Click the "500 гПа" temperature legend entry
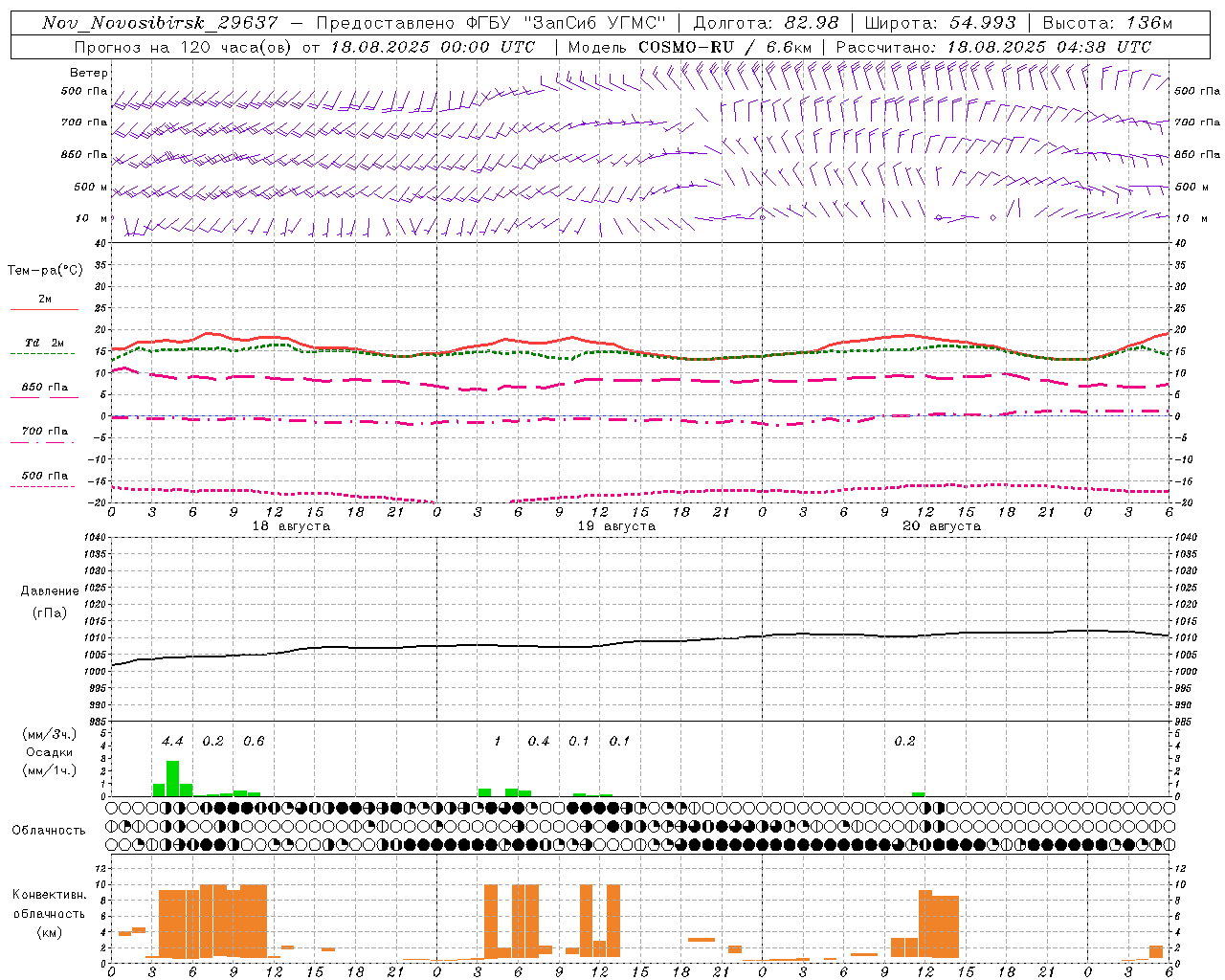1225x980 pixels. 45,476
